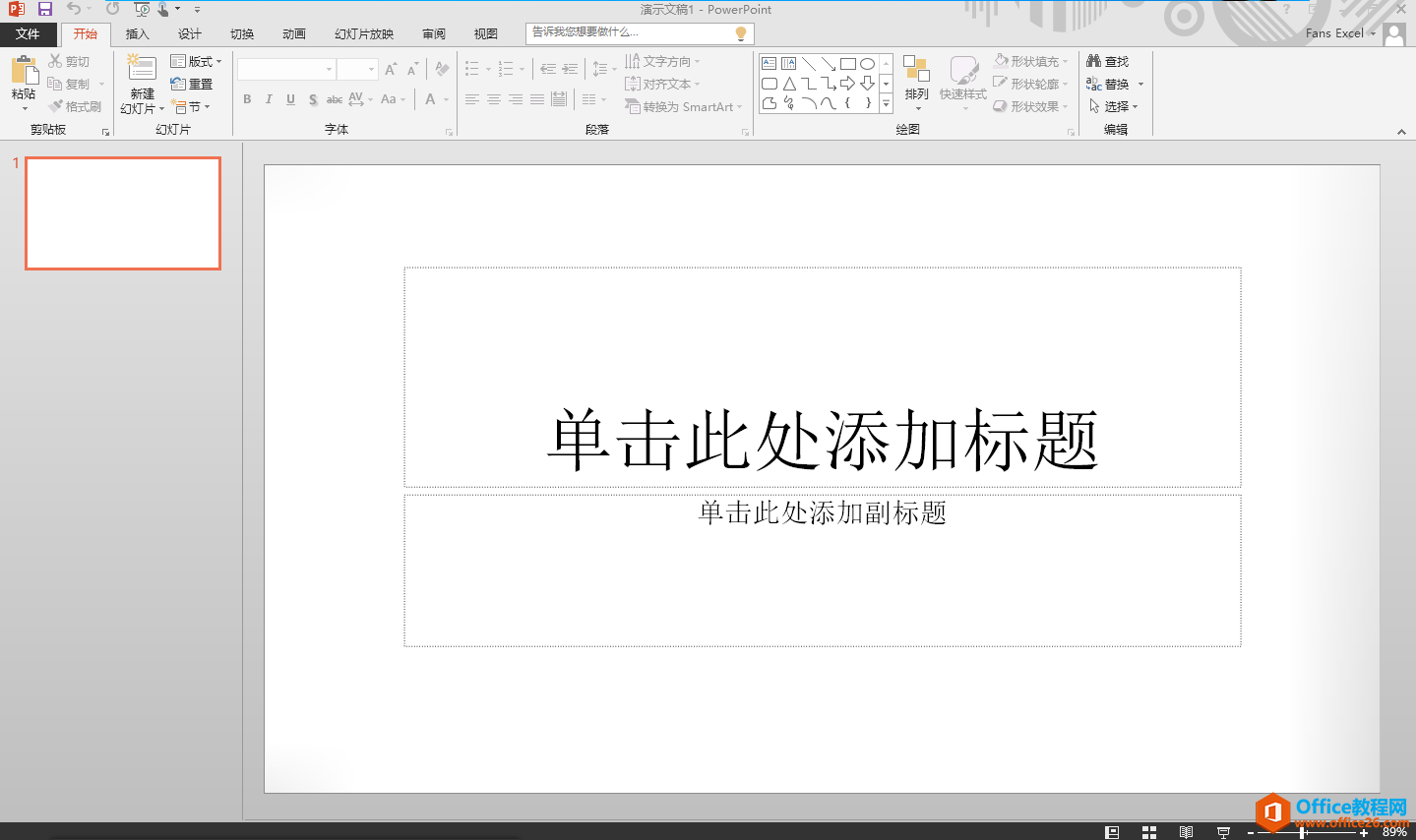Click the 格式刷 (Format Painter) button
1416x840 pixels.
click(x=76, y=106)
